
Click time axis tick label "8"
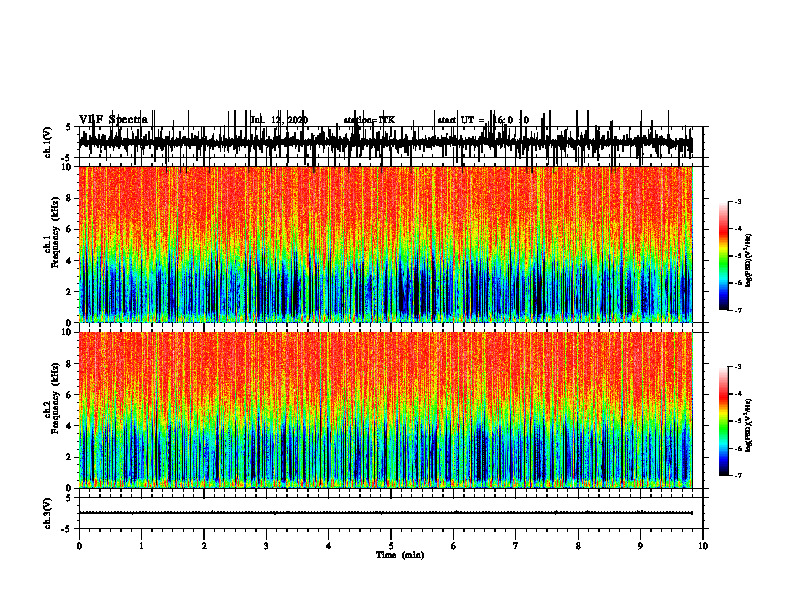(578, 546)
